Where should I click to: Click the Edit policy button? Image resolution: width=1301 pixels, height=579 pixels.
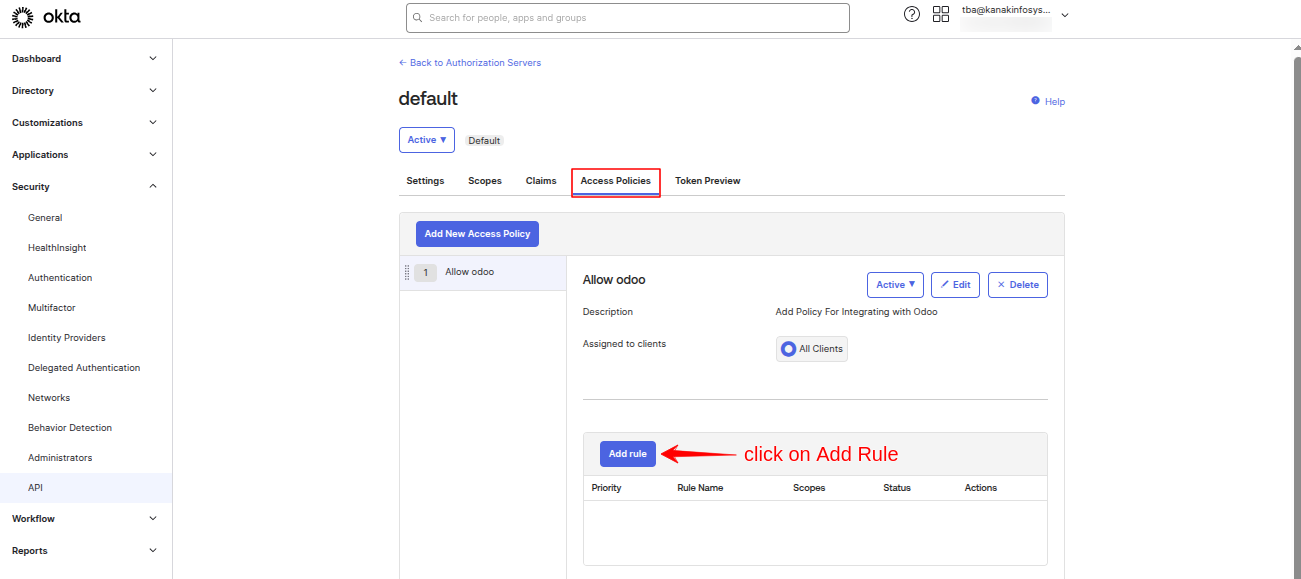pyautogui.click(x=955, y=285)
